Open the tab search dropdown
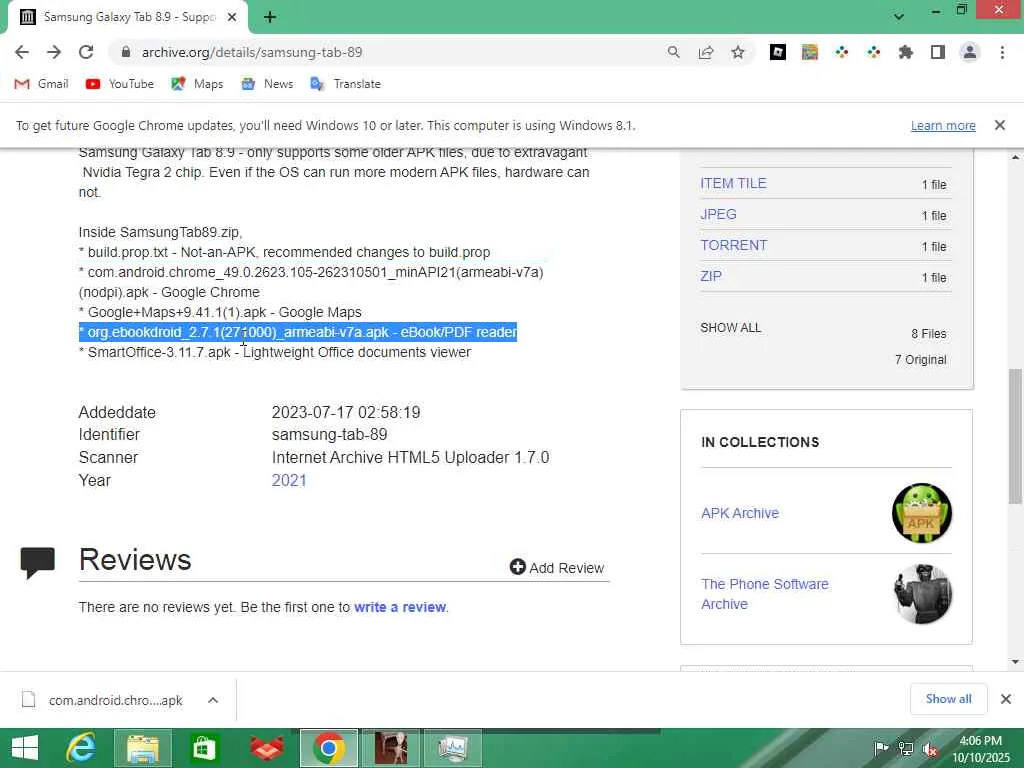1024x768 pixels. (899, 17)
